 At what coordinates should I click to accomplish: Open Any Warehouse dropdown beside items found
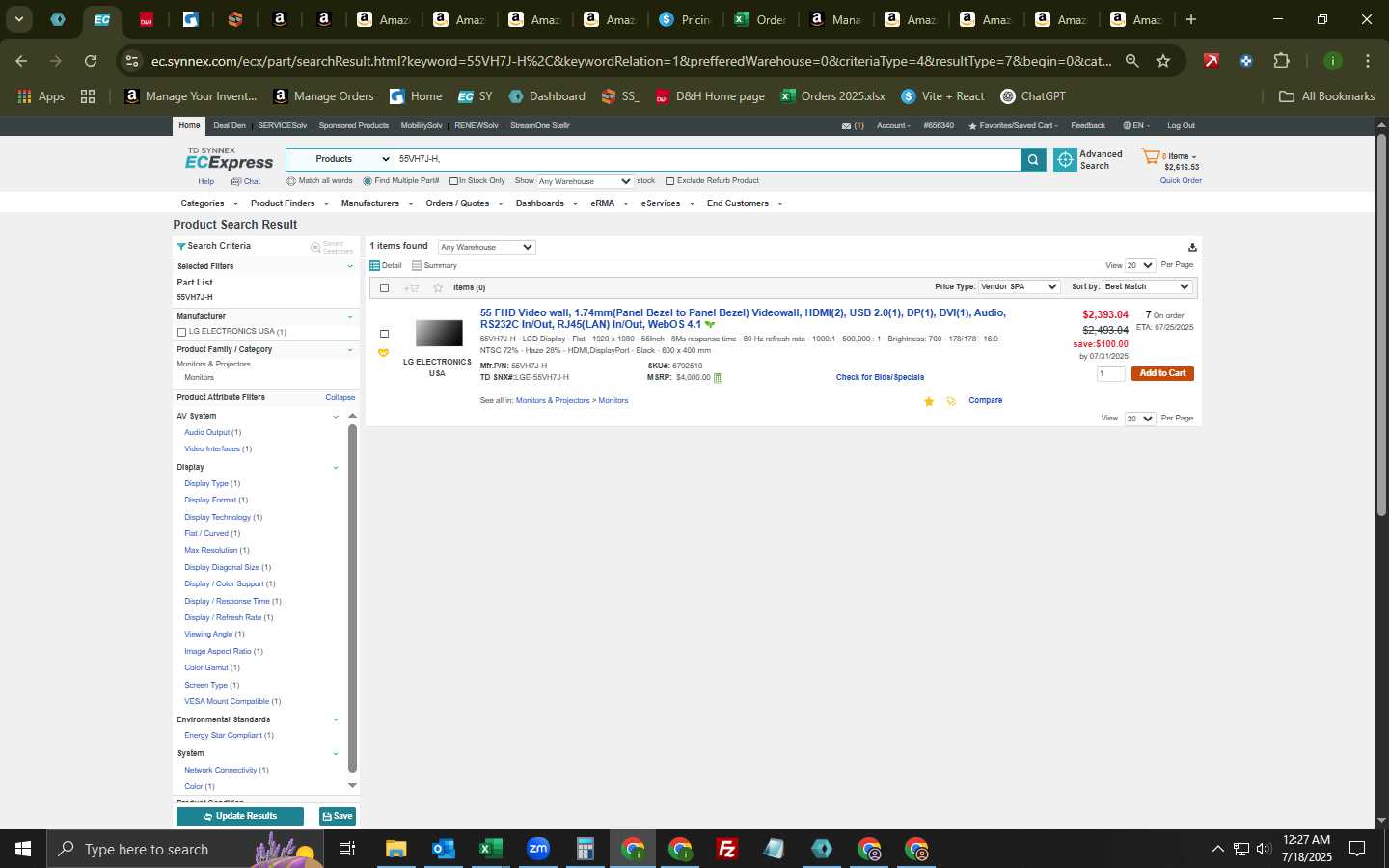pos(486,248)
